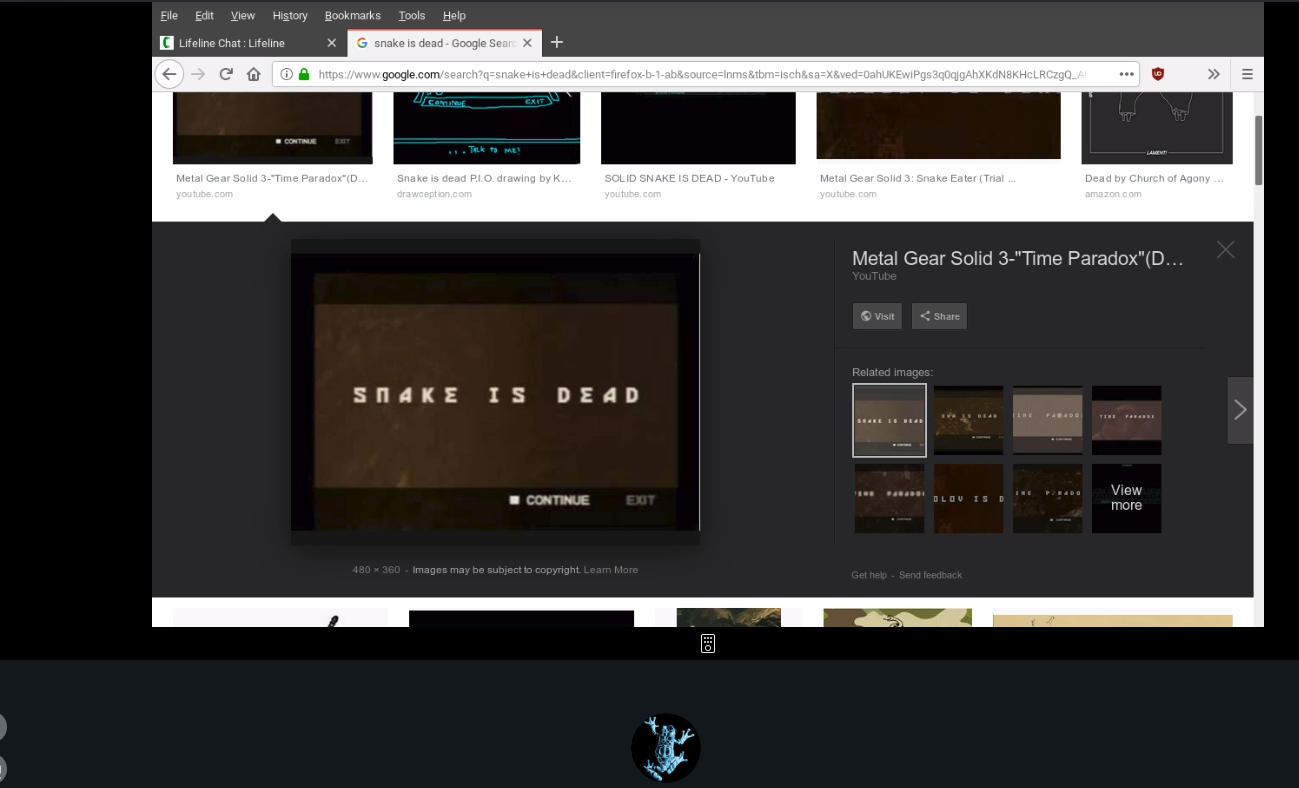Select the snake is dead Google Search tab

(x=445, y=43)
